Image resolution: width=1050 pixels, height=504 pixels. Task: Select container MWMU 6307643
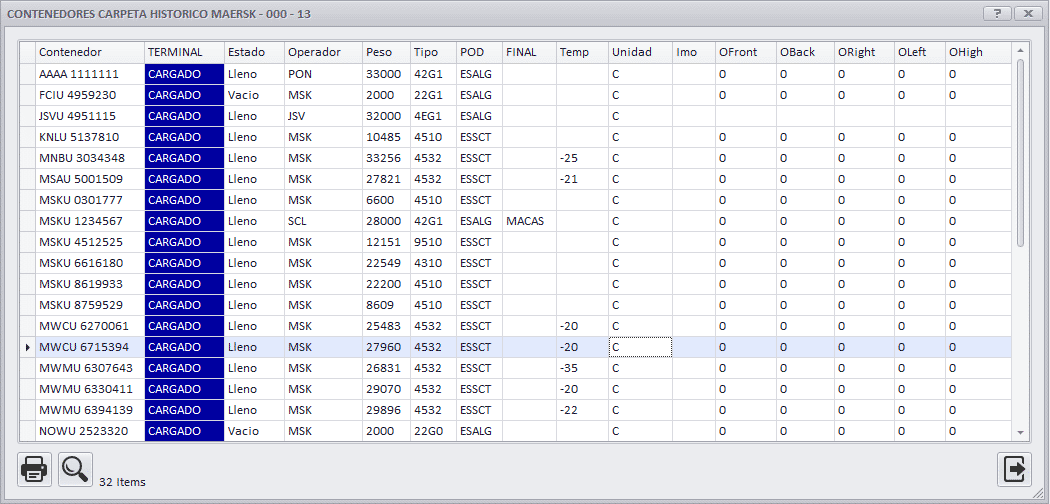[90, 368]
